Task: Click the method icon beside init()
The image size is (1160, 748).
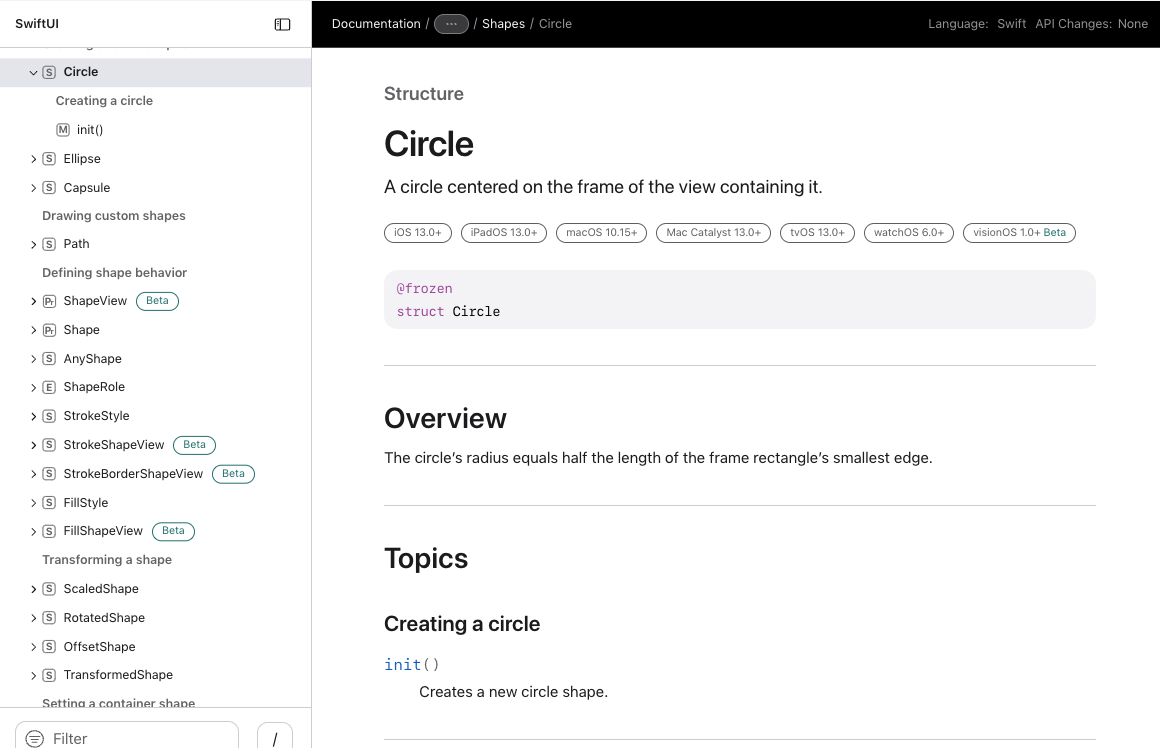Action: (63, 130)
